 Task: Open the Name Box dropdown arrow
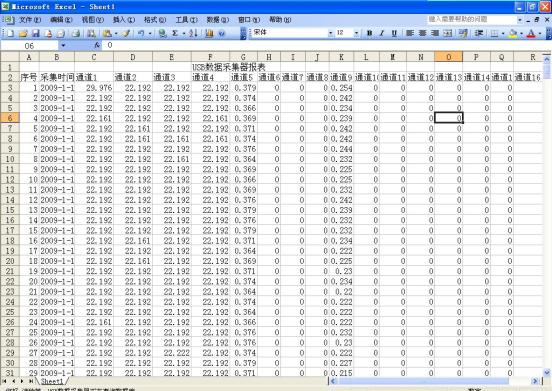(63, 45)
